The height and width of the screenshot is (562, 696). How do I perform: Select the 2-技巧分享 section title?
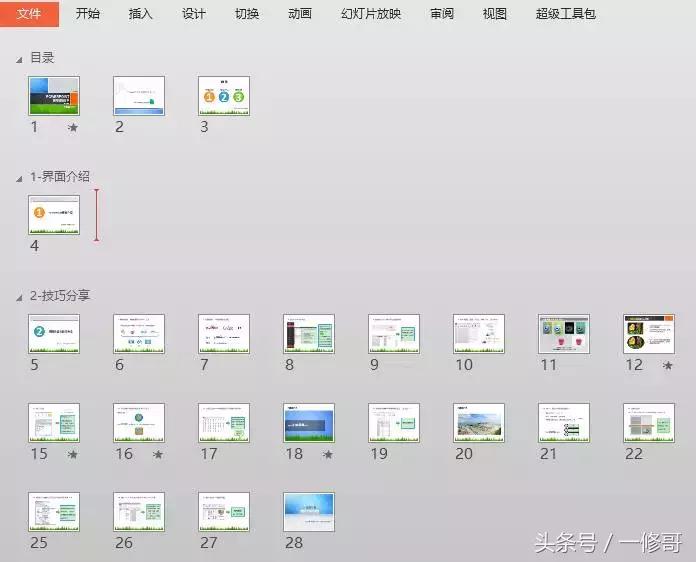pos(60,296)
